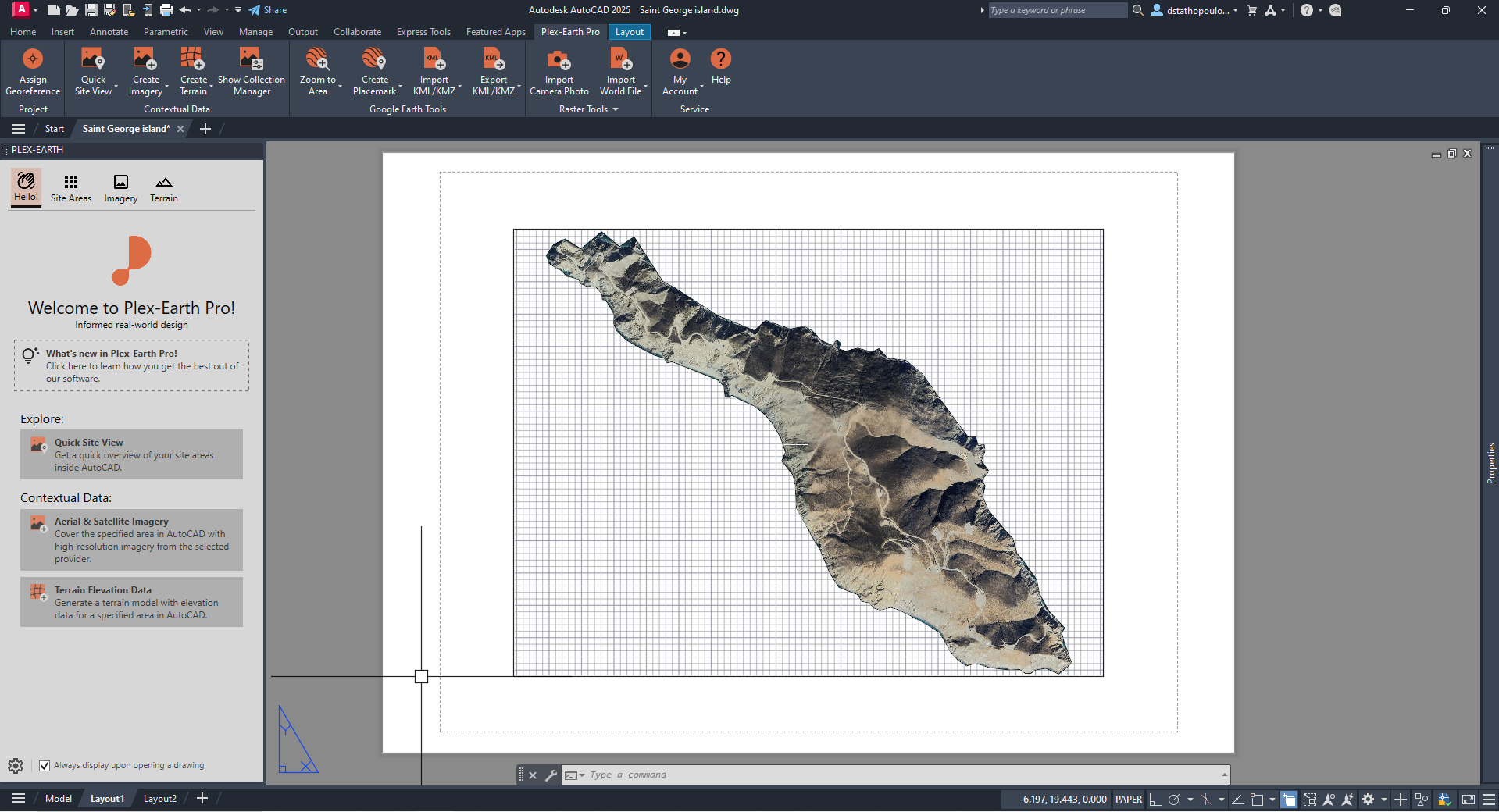Click the Quick Site View explore card

coord(131,454)
